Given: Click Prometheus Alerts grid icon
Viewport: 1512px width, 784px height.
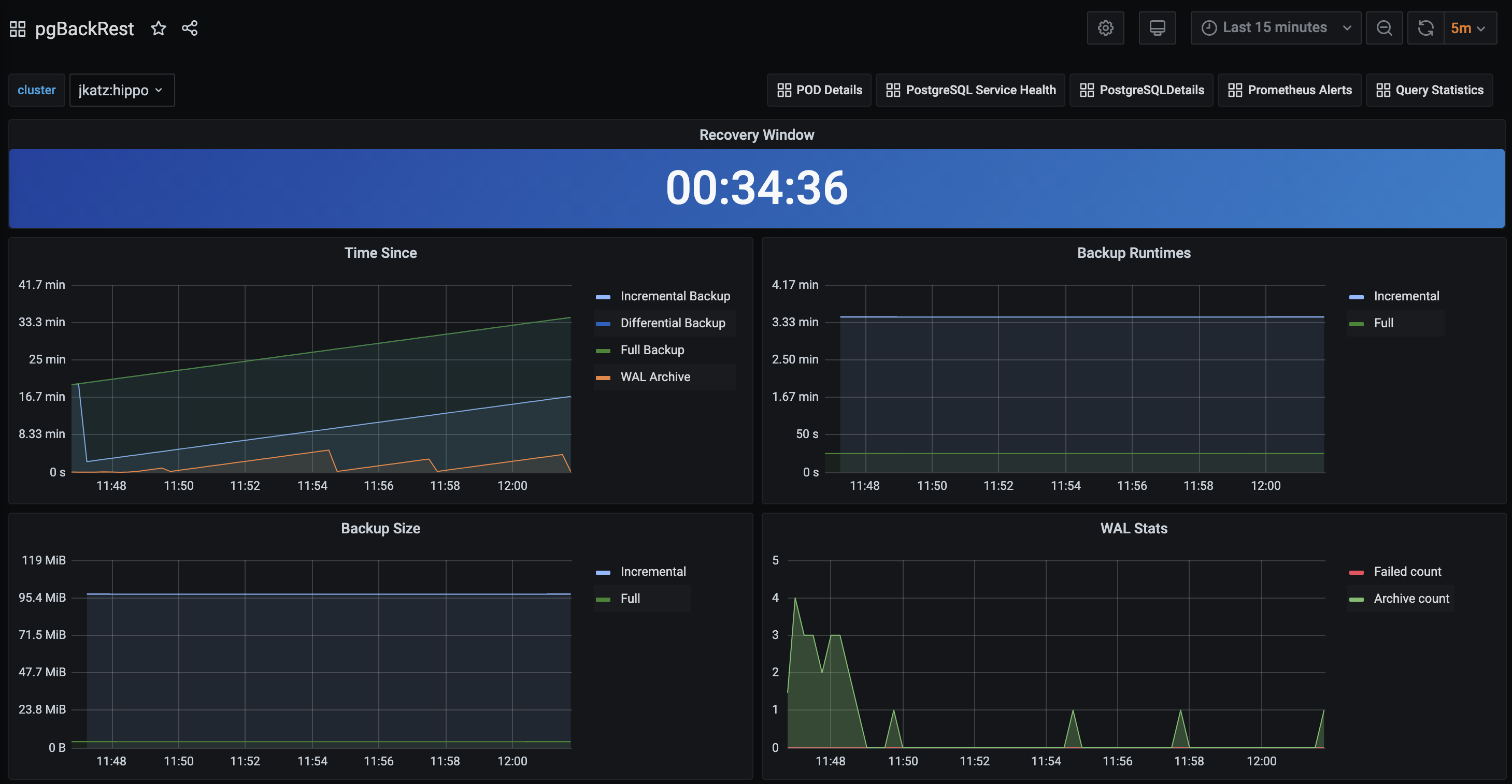Looking at the screenshot, I should click(x=1235, y=90).
